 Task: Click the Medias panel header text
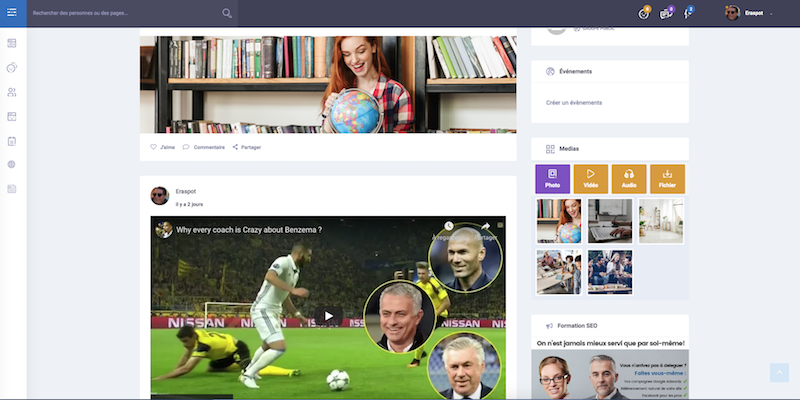pyautogui.click(x=569, y=149)
